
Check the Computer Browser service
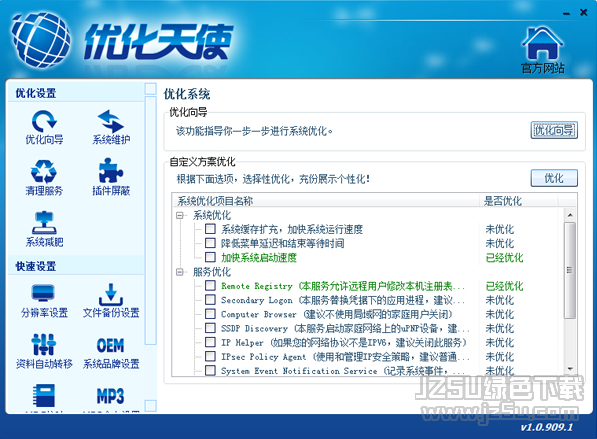click(210, 314)
